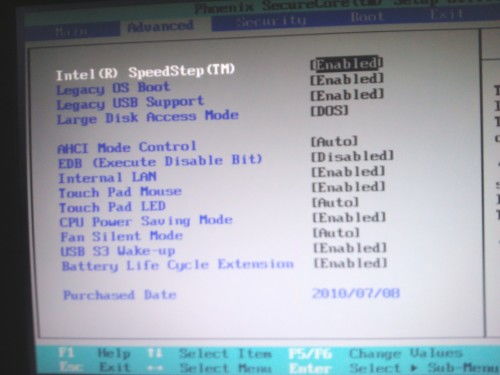Toggle Legacy OS Boot Enabled value
Image resolution: width=500 pixels, height=375 pixels.
coord(347,79)
